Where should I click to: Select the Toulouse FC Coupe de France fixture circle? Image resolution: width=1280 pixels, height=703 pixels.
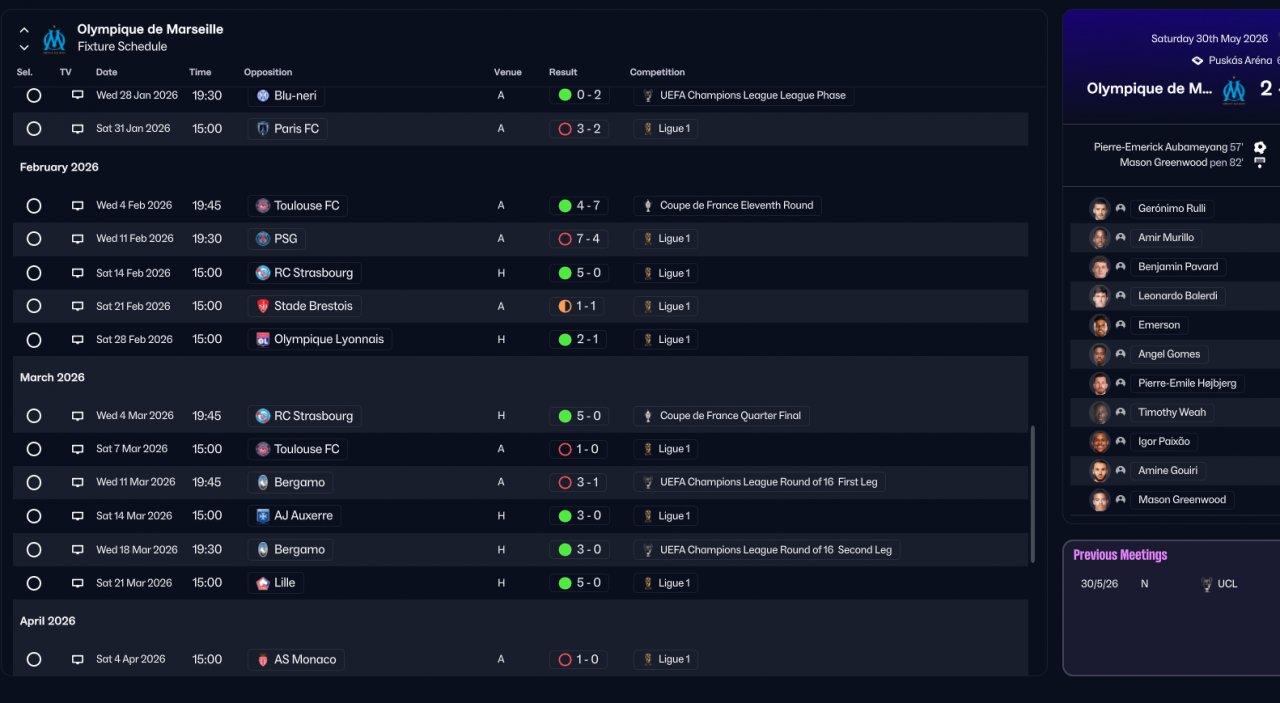(x=34, y=206)
